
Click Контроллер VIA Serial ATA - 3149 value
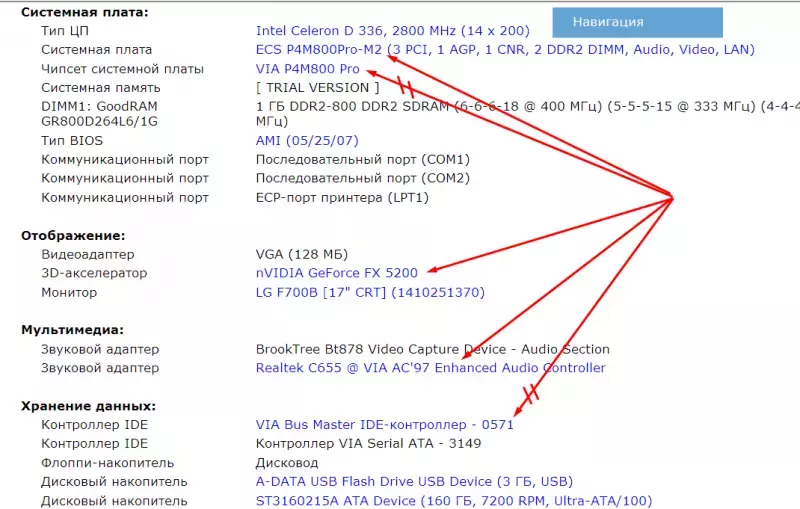(x=368, y=443)
